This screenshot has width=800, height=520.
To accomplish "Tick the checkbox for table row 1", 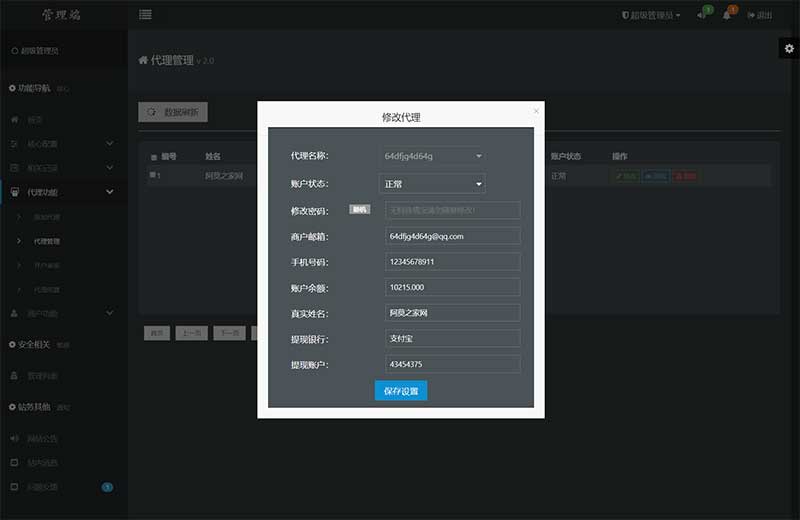I will coord(153,176).
